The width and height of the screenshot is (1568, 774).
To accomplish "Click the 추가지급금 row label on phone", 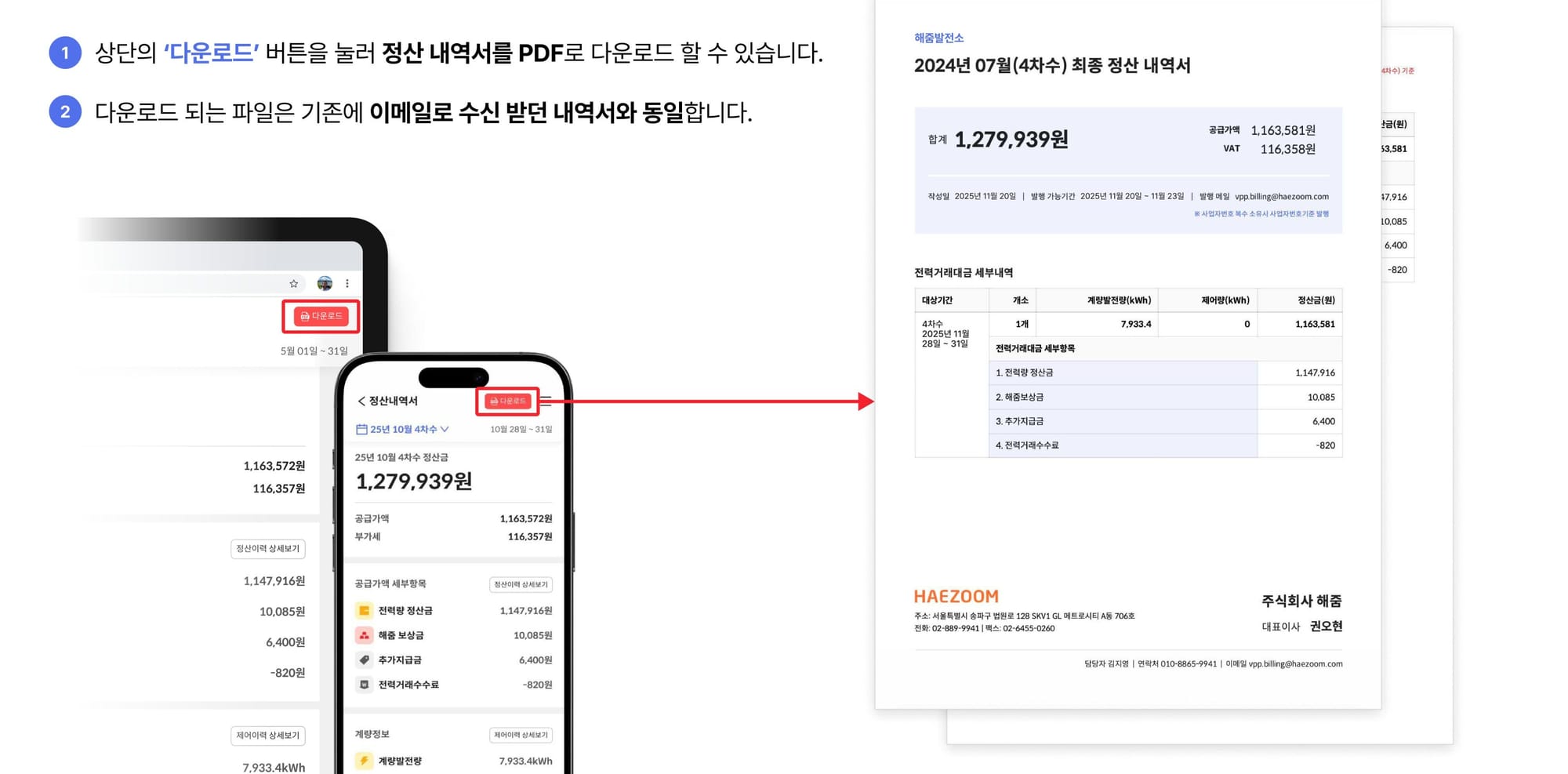I will coord(400,660).
